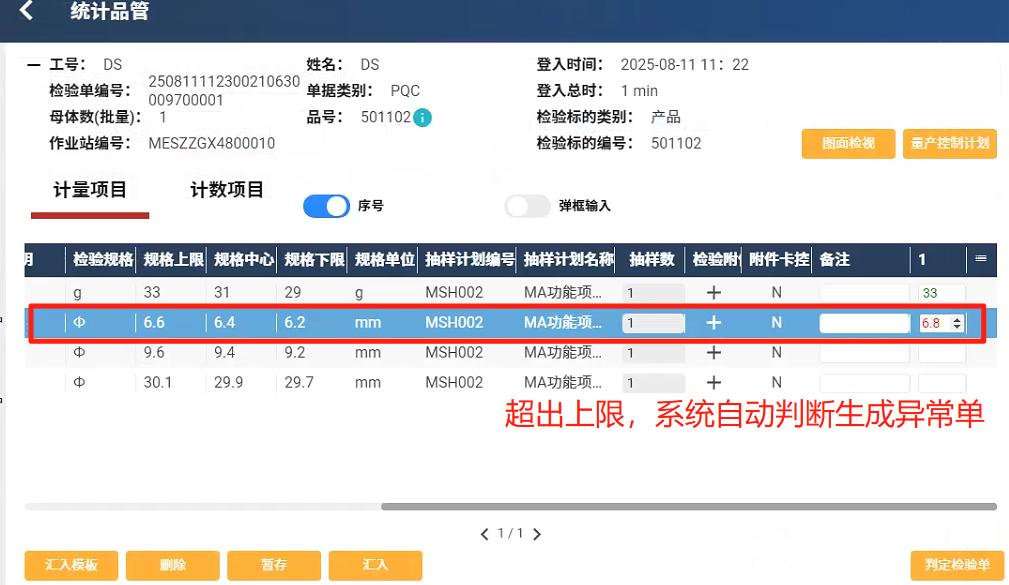The height and width of the screenshot is (585, 1009).
Task: Click the 抽样计划编号 column header
Action: (470, 259)
